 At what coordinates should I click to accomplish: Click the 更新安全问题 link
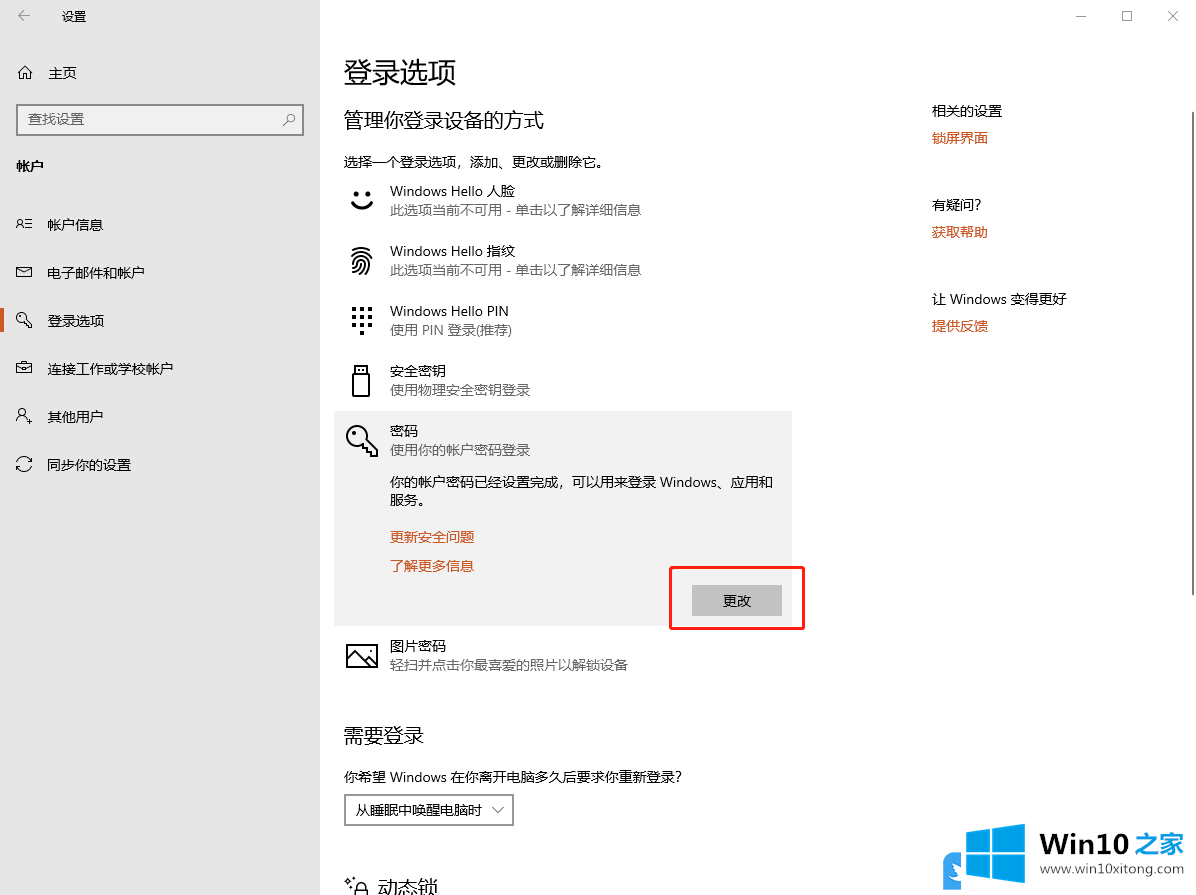[x=432, y=537]
